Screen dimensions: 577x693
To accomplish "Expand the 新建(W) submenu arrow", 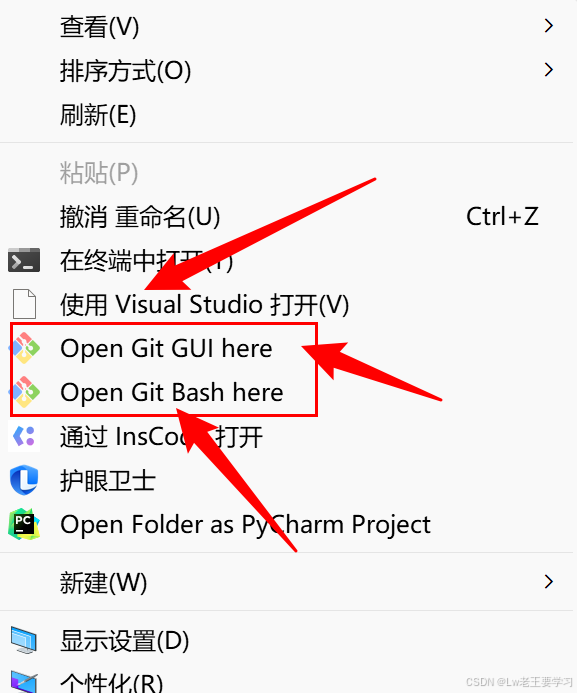I will pyautogui.click(x=549, y=582).
